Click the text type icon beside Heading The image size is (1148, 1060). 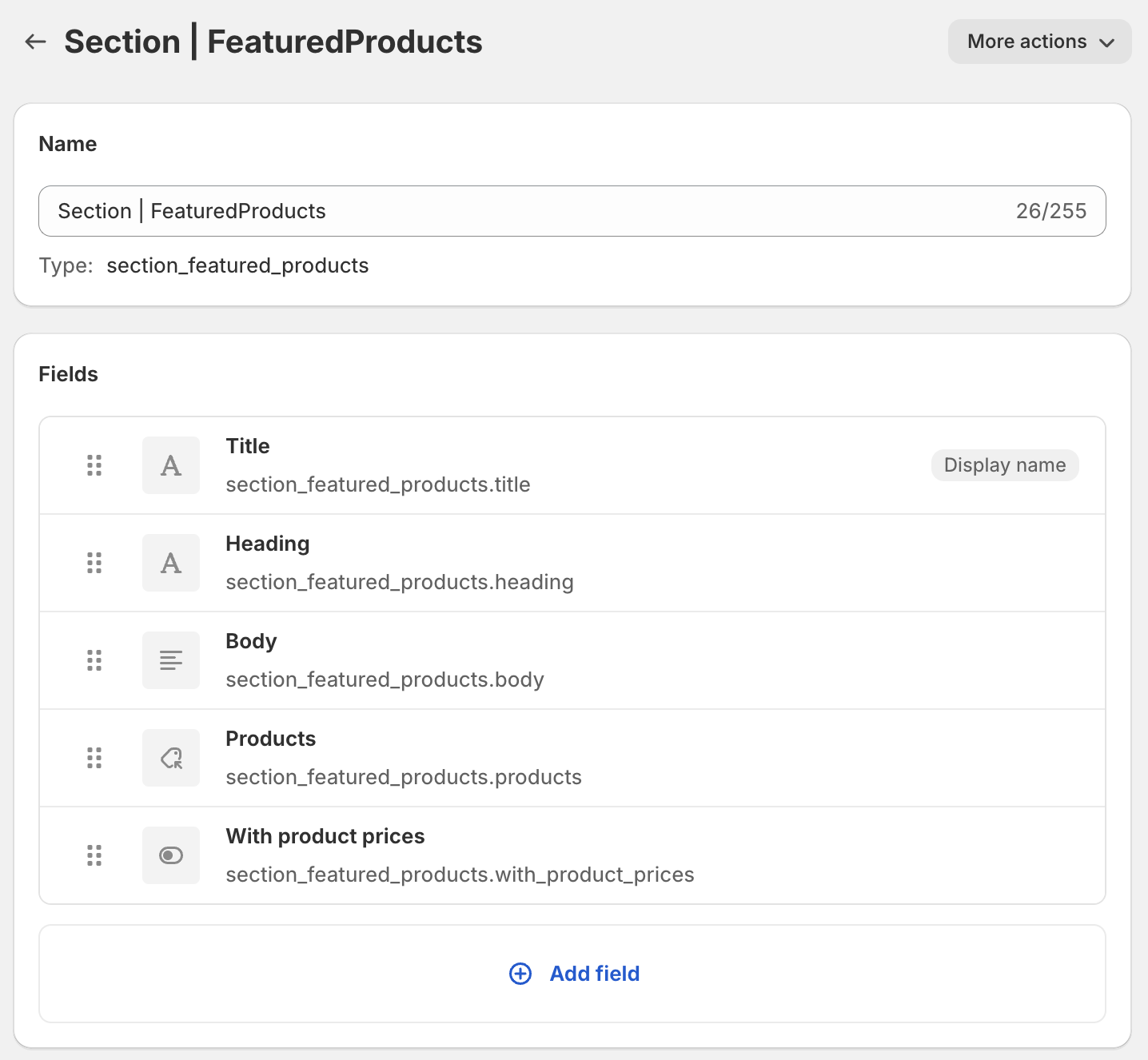tap(170, 562)
